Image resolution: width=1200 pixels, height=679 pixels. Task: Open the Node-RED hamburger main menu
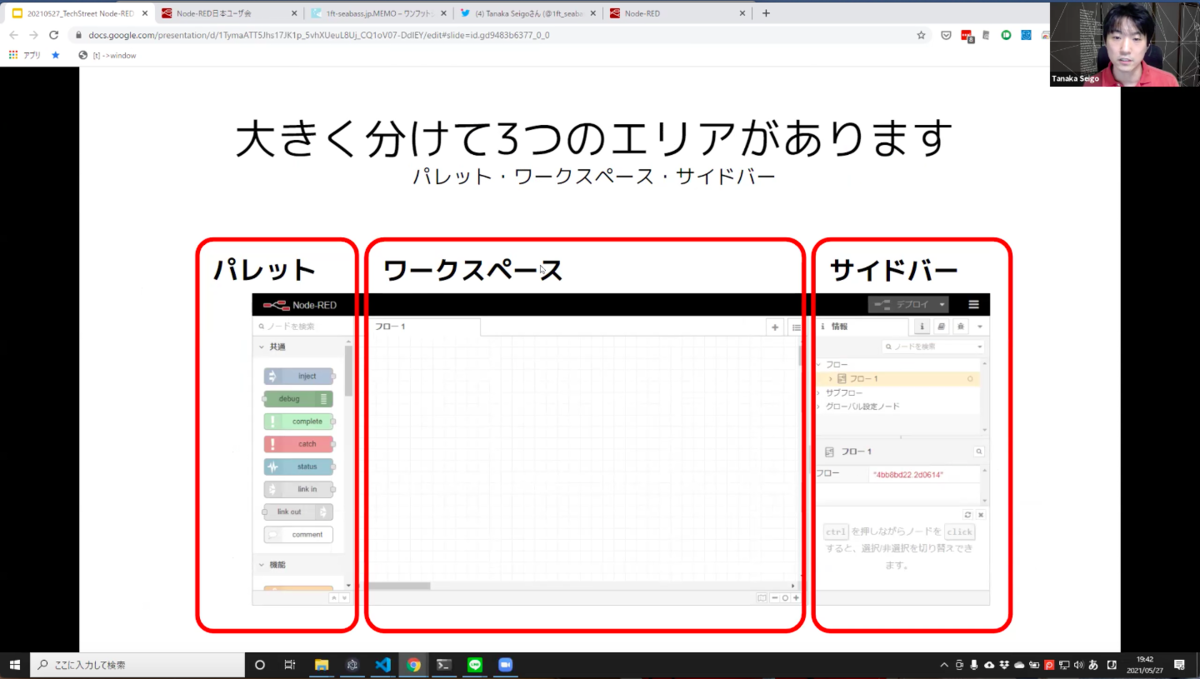coord(974,305)
